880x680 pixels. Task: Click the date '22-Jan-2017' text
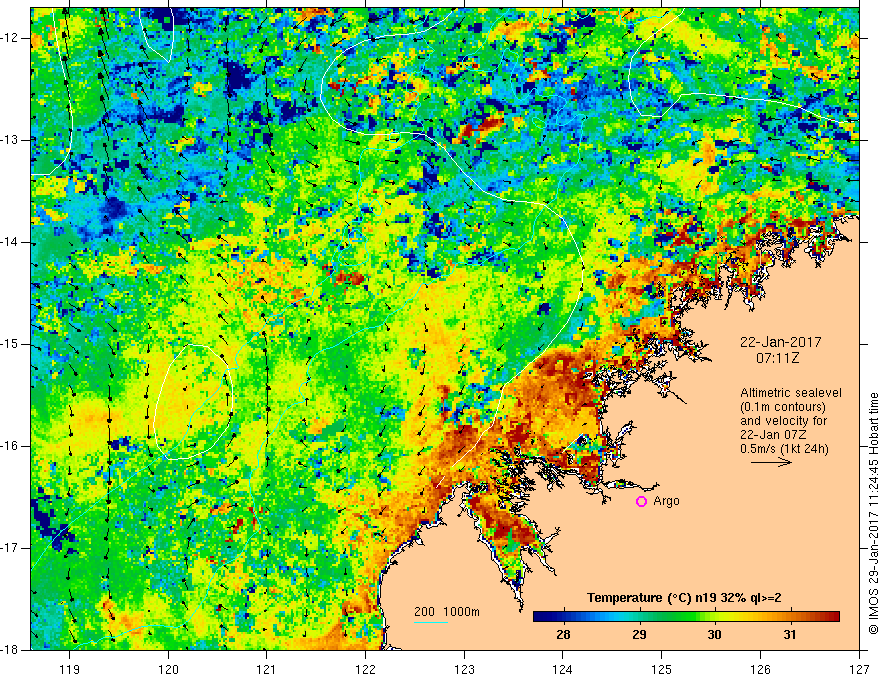[x=781, y=342]
